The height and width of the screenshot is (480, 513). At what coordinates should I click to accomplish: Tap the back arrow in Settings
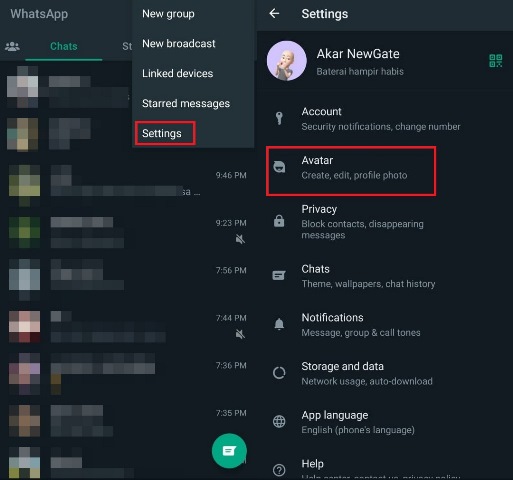tap(274, 14)
